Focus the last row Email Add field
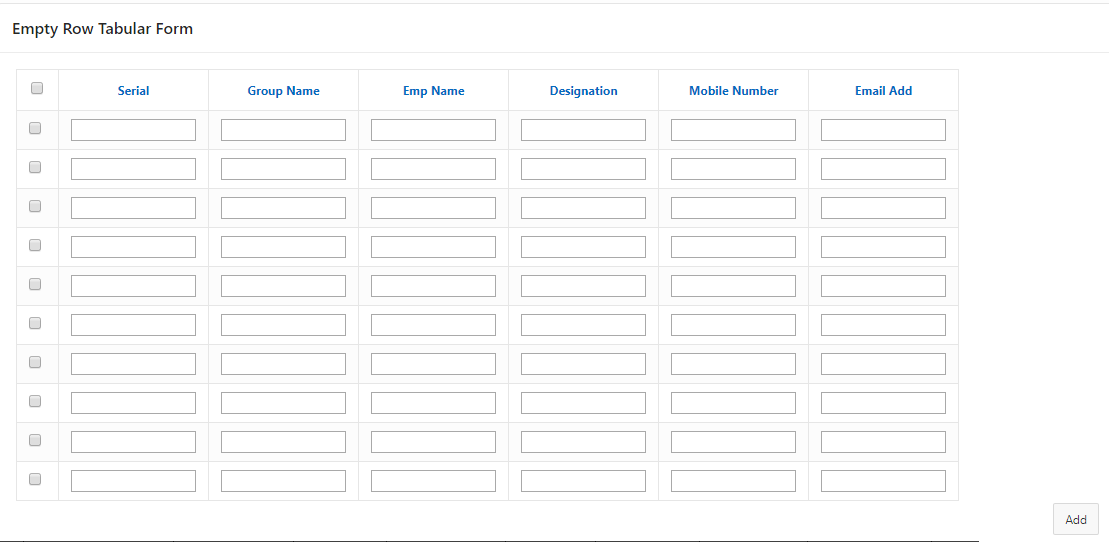This screenshot has width=1109, height=542. point(883,481)
